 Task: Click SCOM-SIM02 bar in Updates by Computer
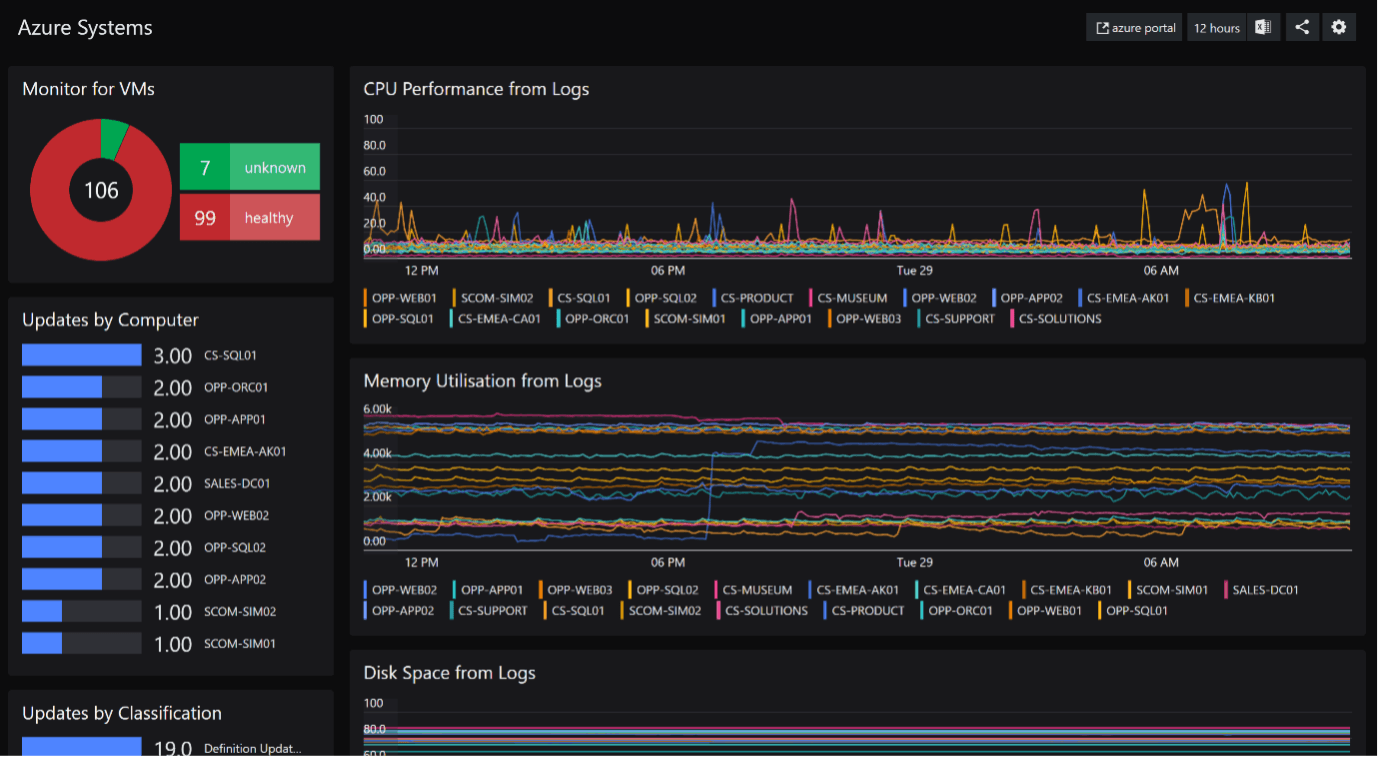point(82,611)
